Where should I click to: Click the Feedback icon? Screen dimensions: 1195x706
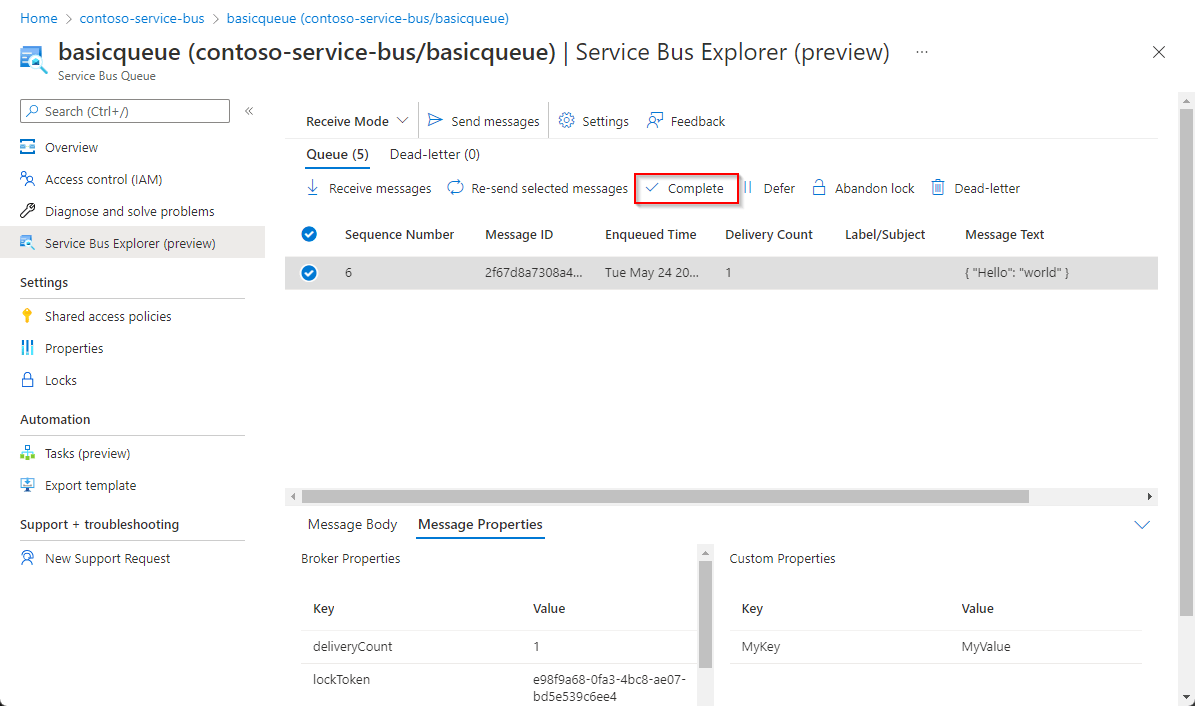686,120
